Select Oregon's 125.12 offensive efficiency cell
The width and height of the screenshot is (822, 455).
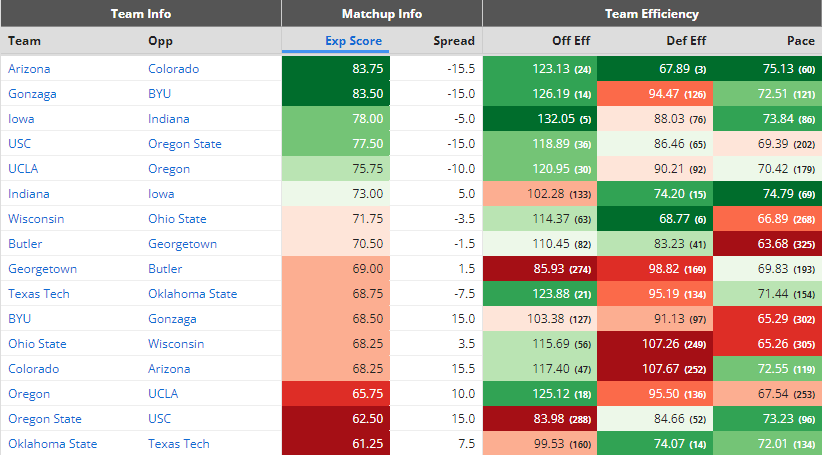(540, 394)
